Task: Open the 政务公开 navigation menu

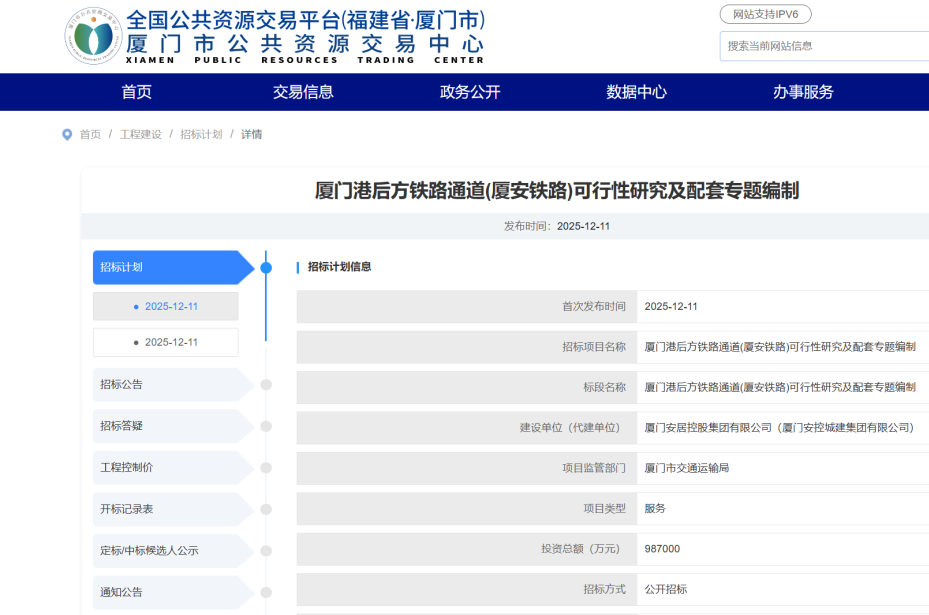Action: pyautogui.click(x=470, y=92)
